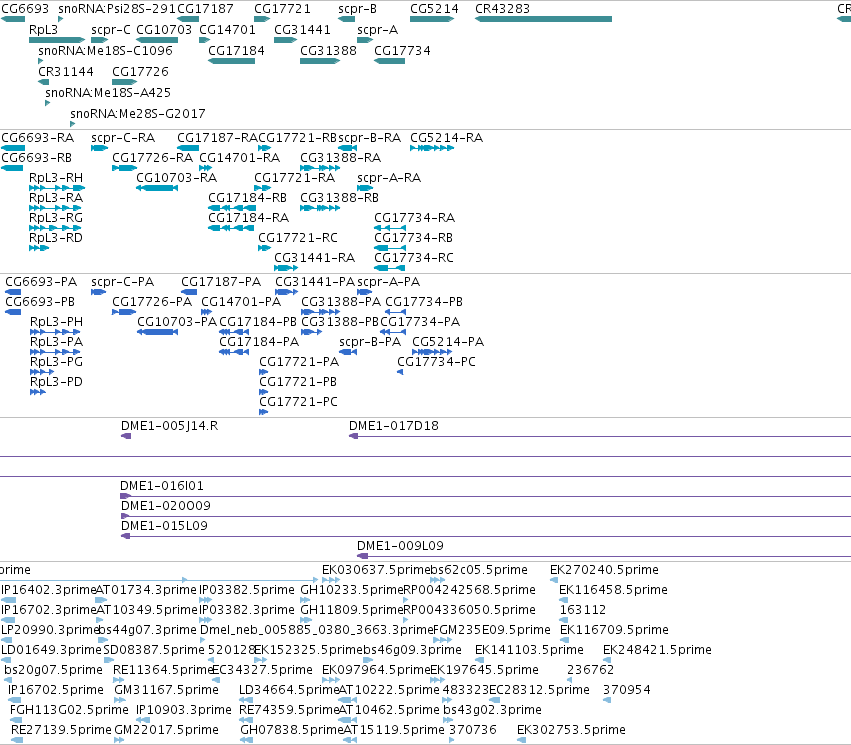Select the CG10703 gene feature
The width and height of the screenshot is (851, 745).
(x=157, y=40)
